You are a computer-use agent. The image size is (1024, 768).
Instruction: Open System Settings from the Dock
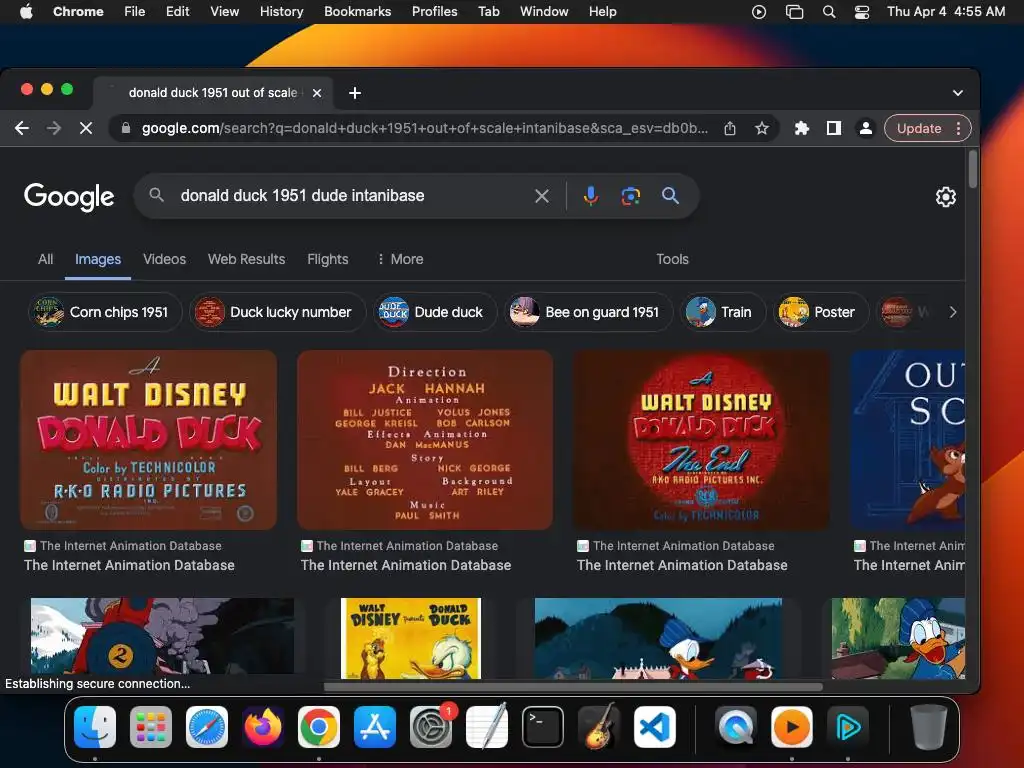(431, 727)
